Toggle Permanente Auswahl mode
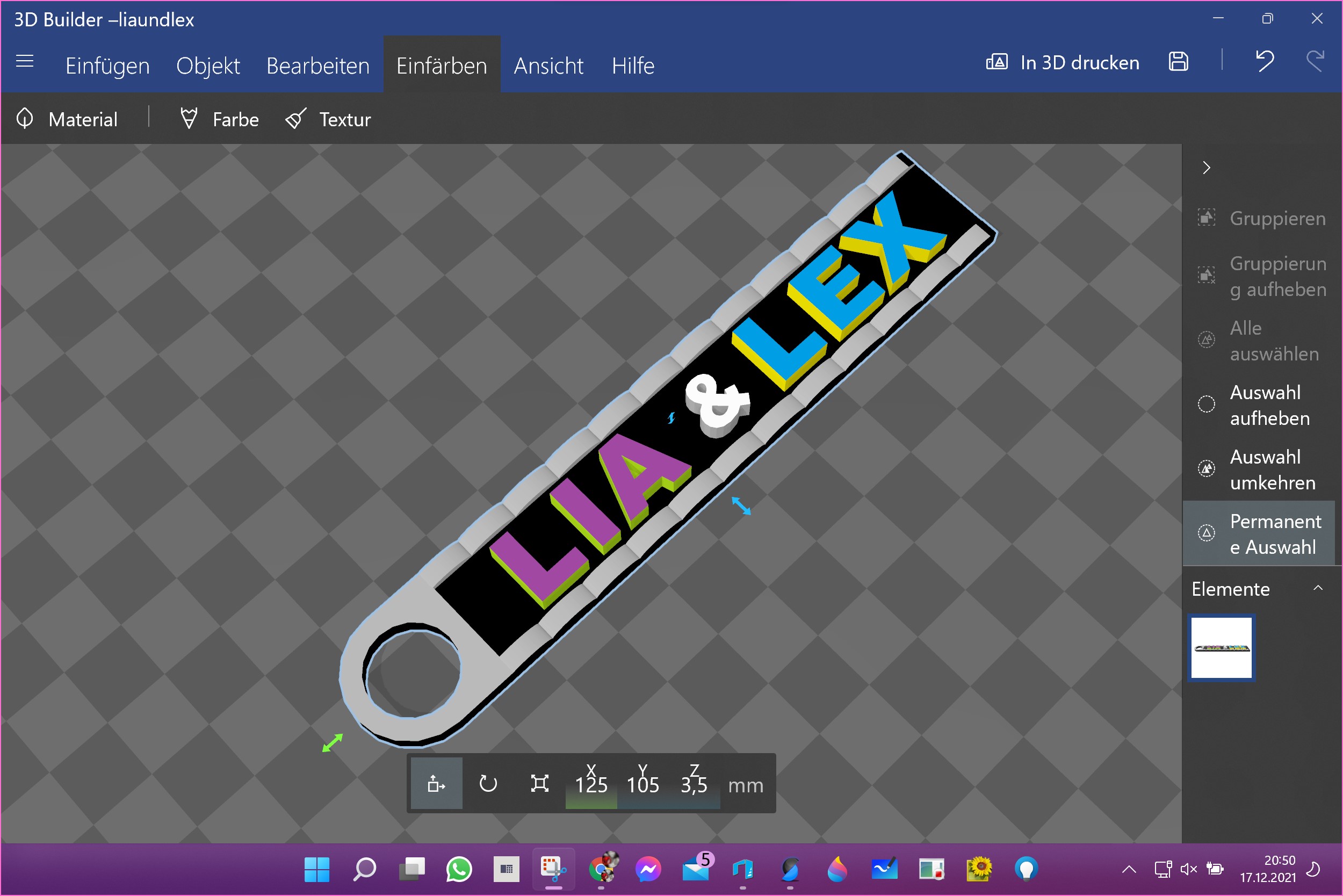This screenshot has width=1343, height=896. point(1259,534)
